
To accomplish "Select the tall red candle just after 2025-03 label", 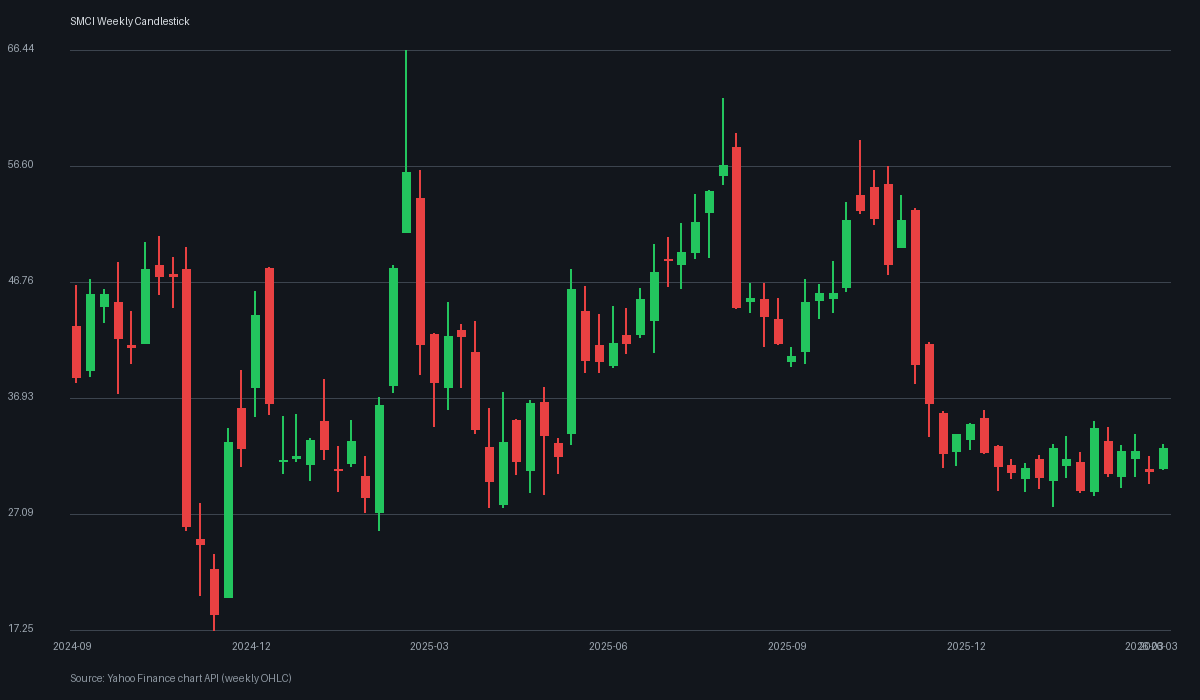I will 420,271.
